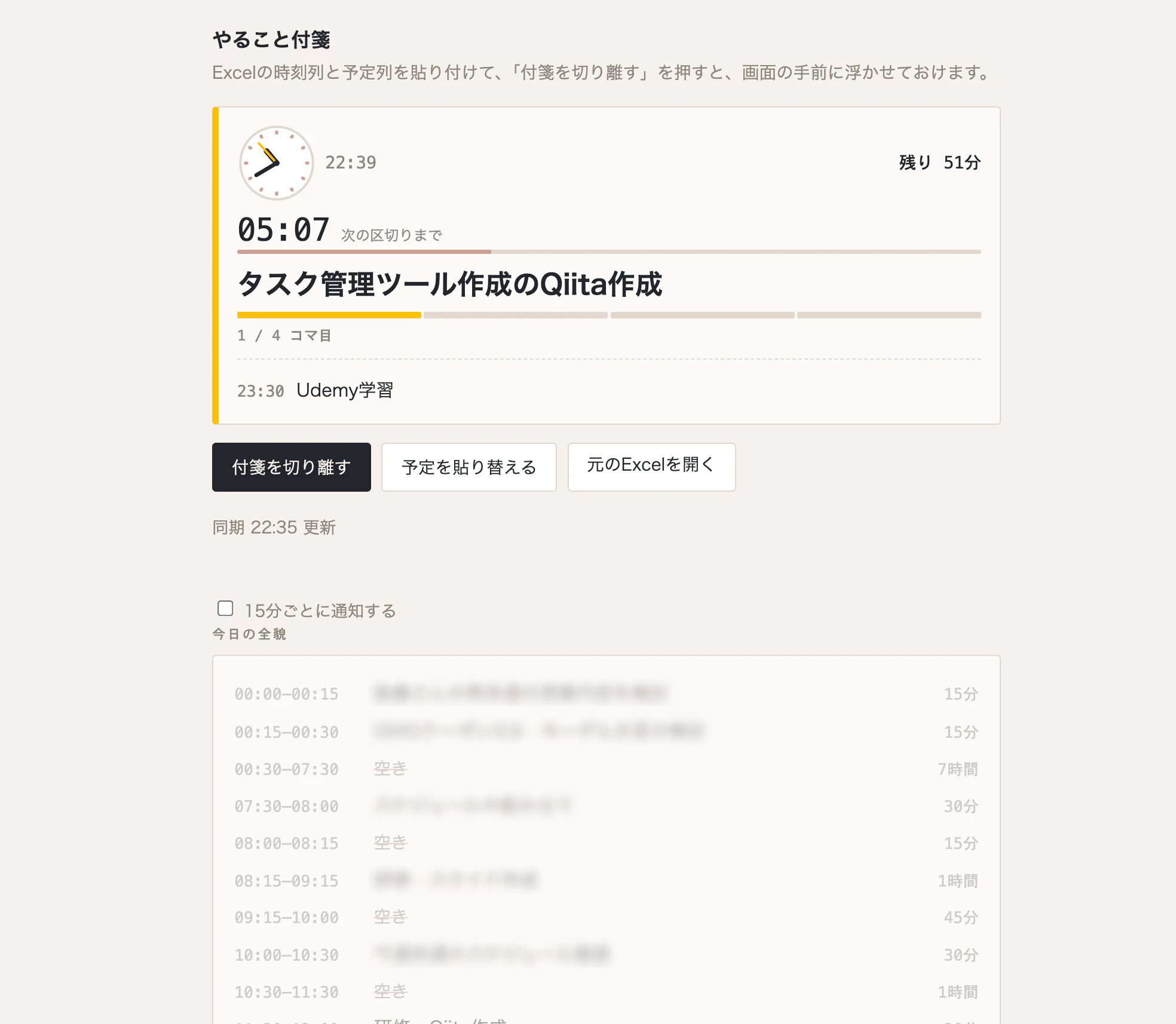The image size is (1176, 1024).
Task: Click the 7時間 duration label
Action: (x=958, y=769)
